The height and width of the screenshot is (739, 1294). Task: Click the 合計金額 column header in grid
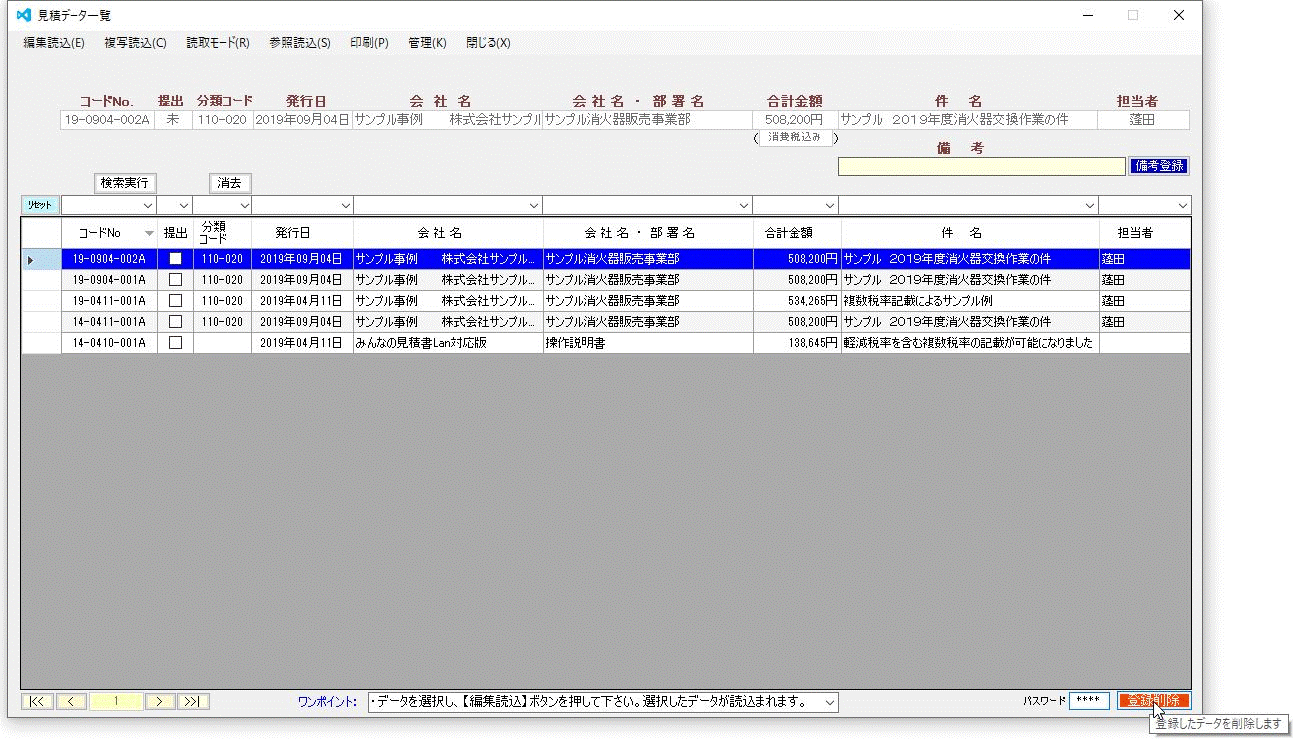[x=797, y=233]
